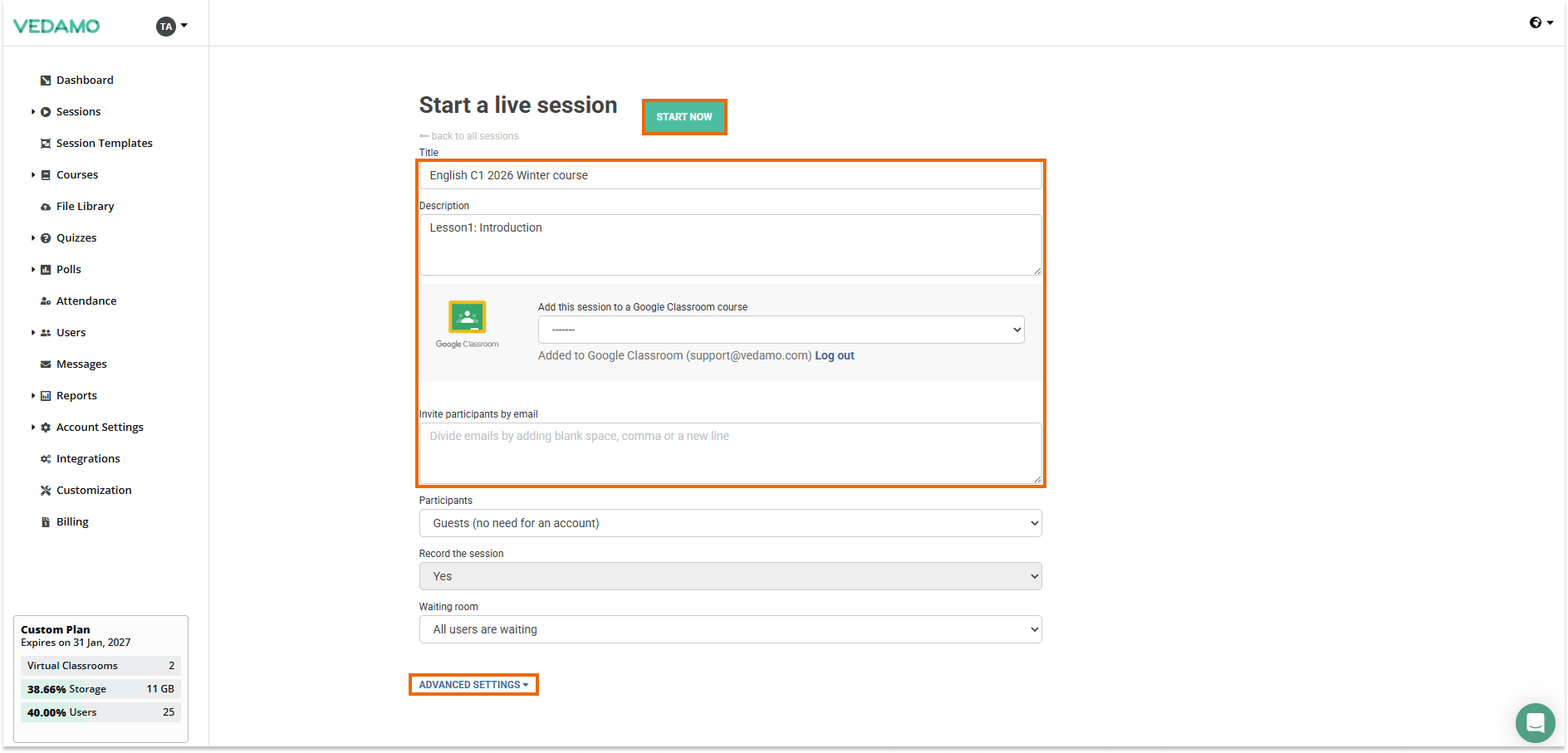The width and height of the screenshot is (1568, 753).
Task: Go to Dashboard menu item
Action: [x=85, y=81]
